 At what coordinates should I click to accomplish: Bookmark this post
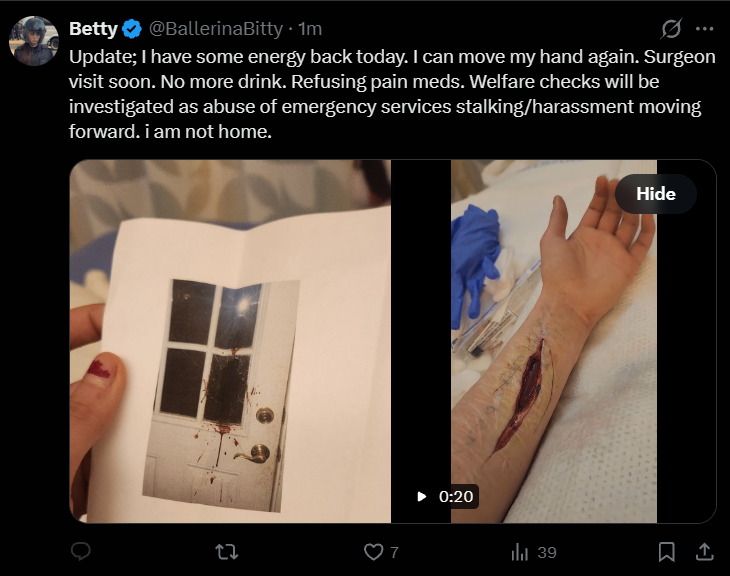point(667,552)
